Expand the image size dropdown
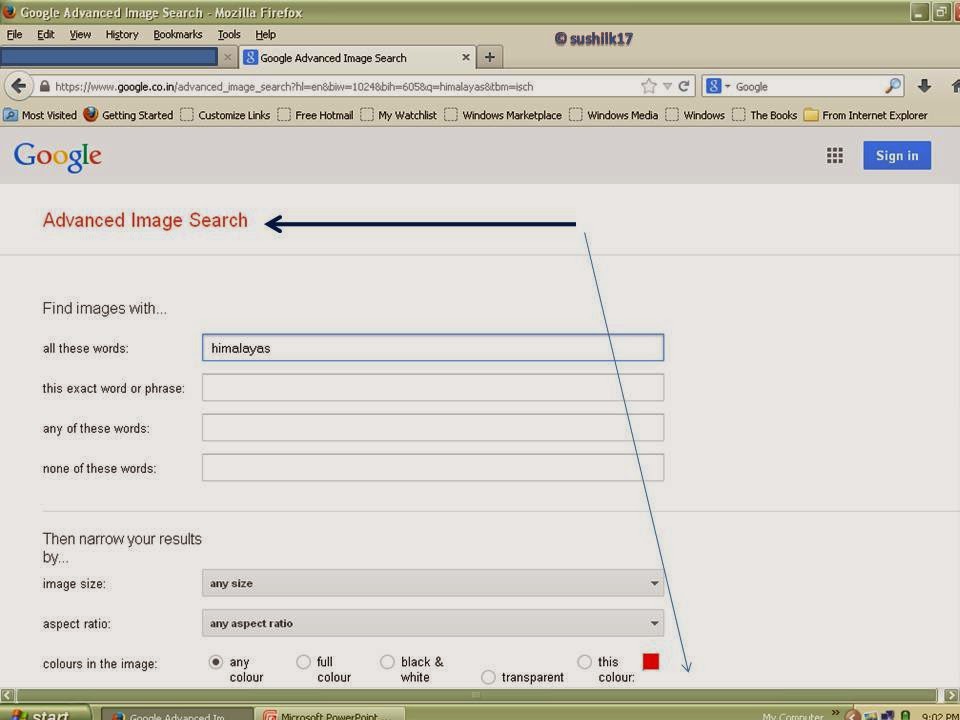960x720 pixels. click(433, 583)
